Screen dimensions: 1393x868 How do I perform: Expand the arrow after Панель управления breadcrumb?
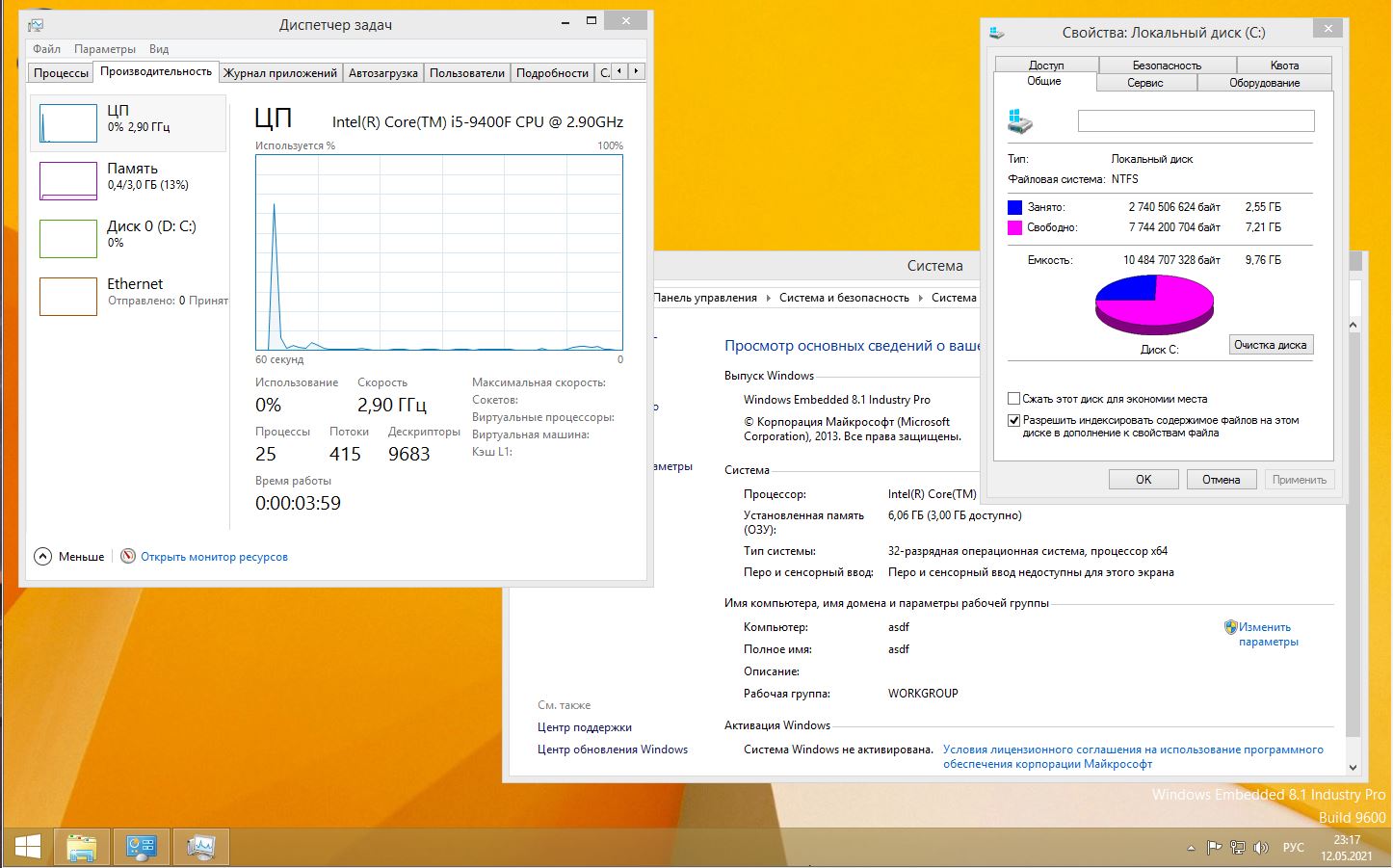click(768, 298)
